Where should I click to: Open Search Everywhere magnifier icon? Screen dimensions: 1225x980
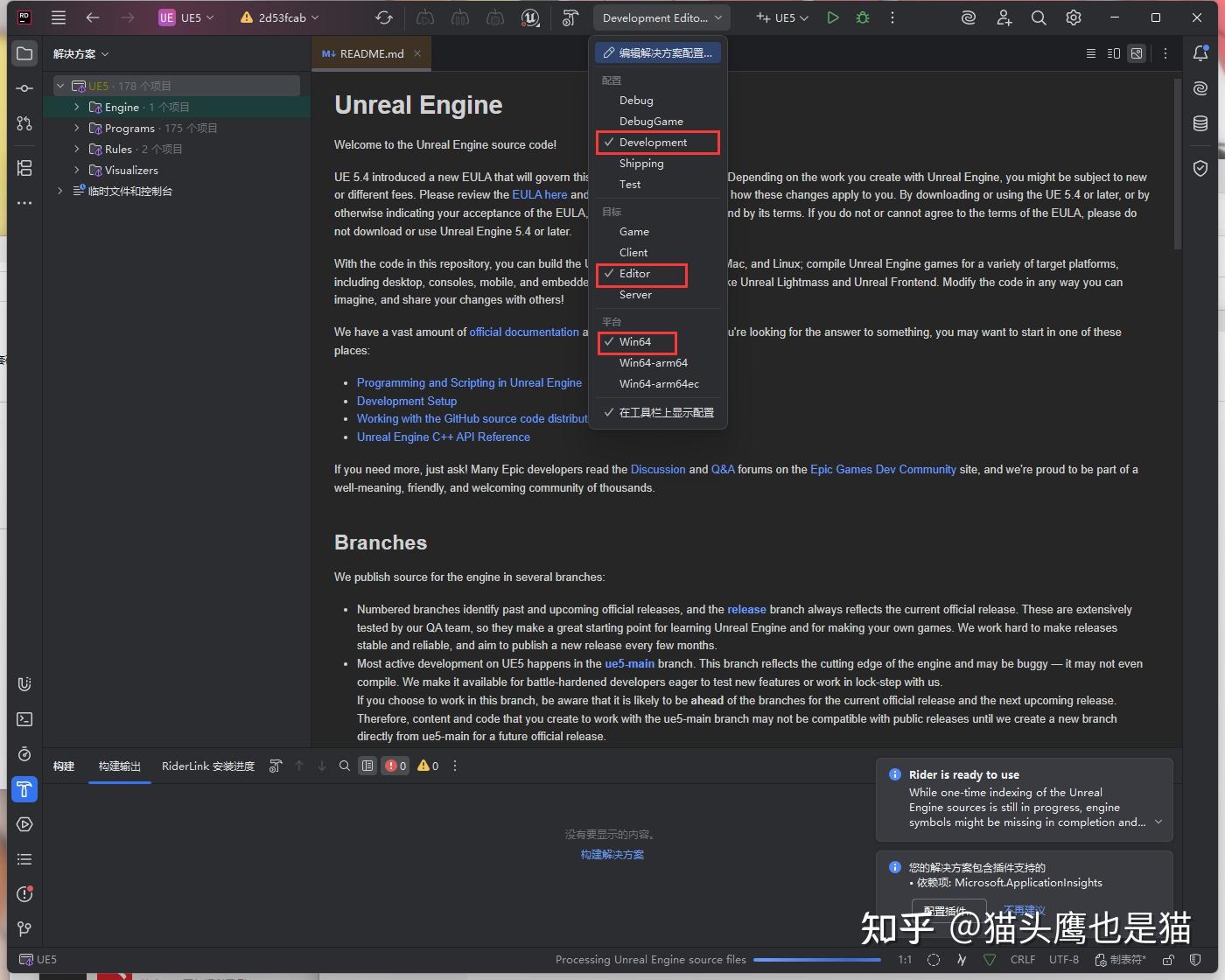(x=1038, y=17)
